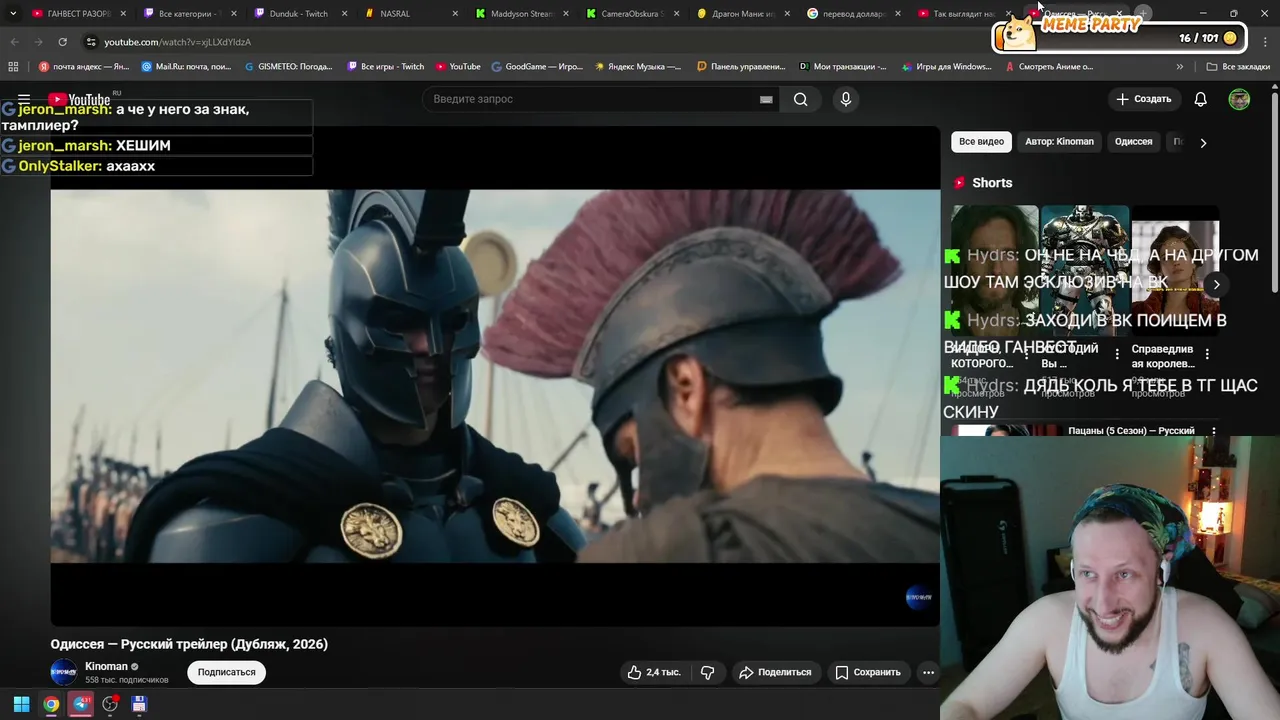This screenshot has width=1280, height=720.
Task: Close the Dunduk - Twitch tab
Action: click(345, 13)
